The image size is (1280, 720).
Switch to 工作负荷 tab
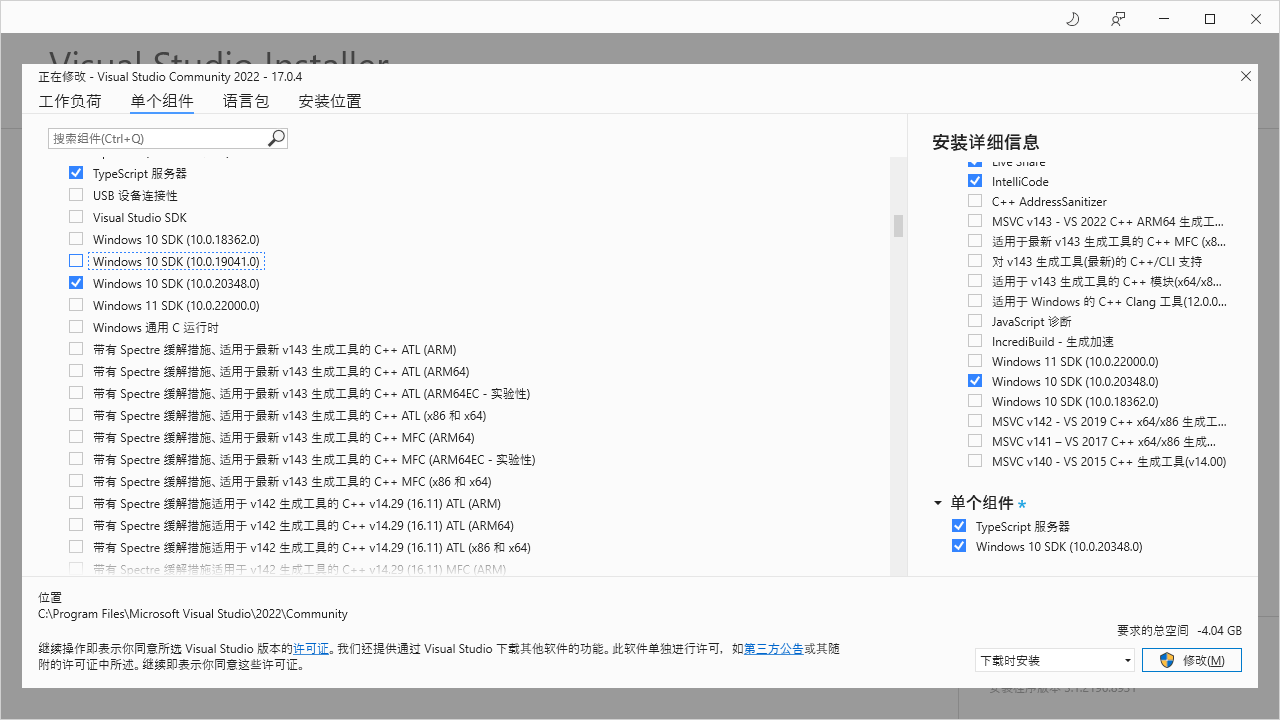tap(70, 101)
